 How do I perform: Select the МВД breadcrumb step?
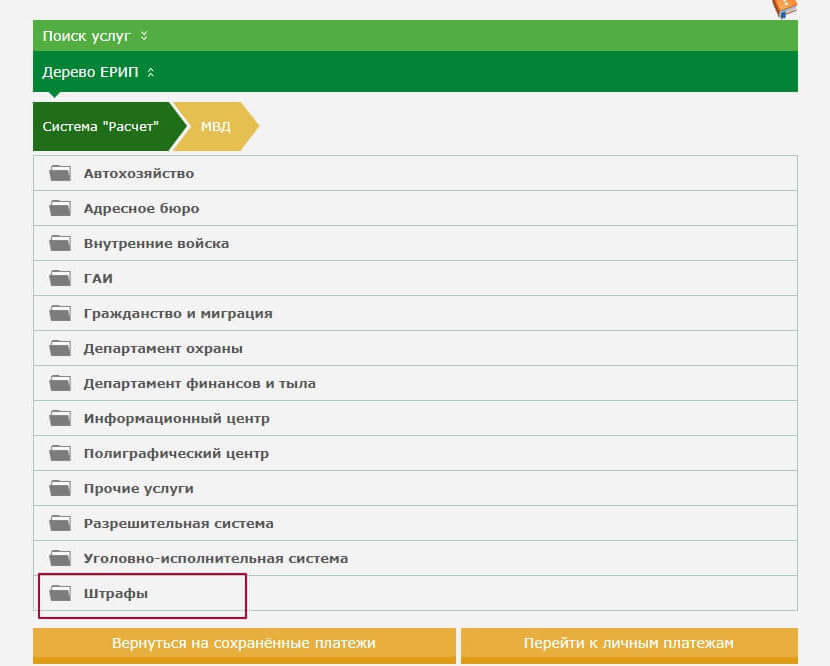click(216, 127)
